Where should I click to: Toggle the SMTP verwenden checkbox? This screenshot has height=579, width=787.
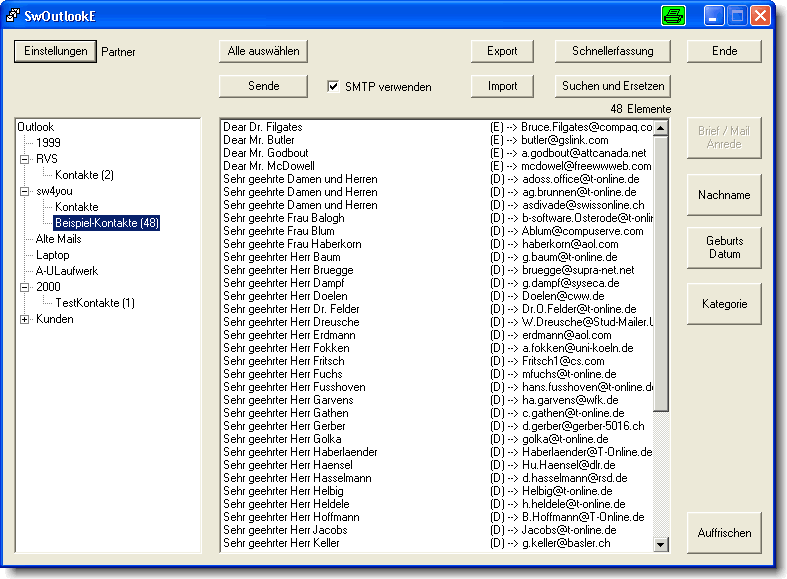click(334, 87)
